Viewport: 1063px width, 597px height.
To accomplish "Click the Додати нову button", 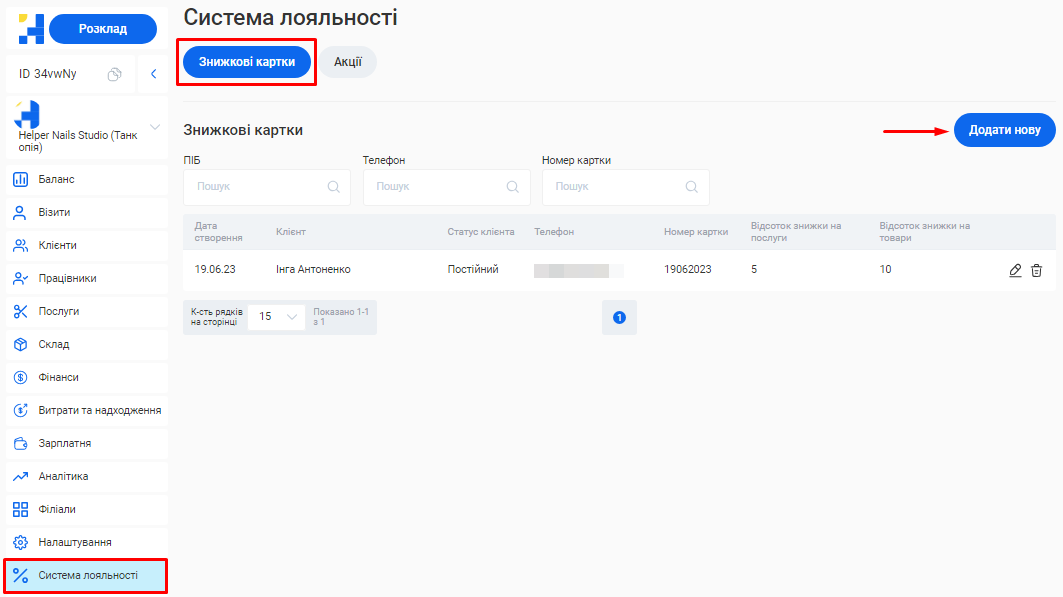I will tap(1004, 130).
